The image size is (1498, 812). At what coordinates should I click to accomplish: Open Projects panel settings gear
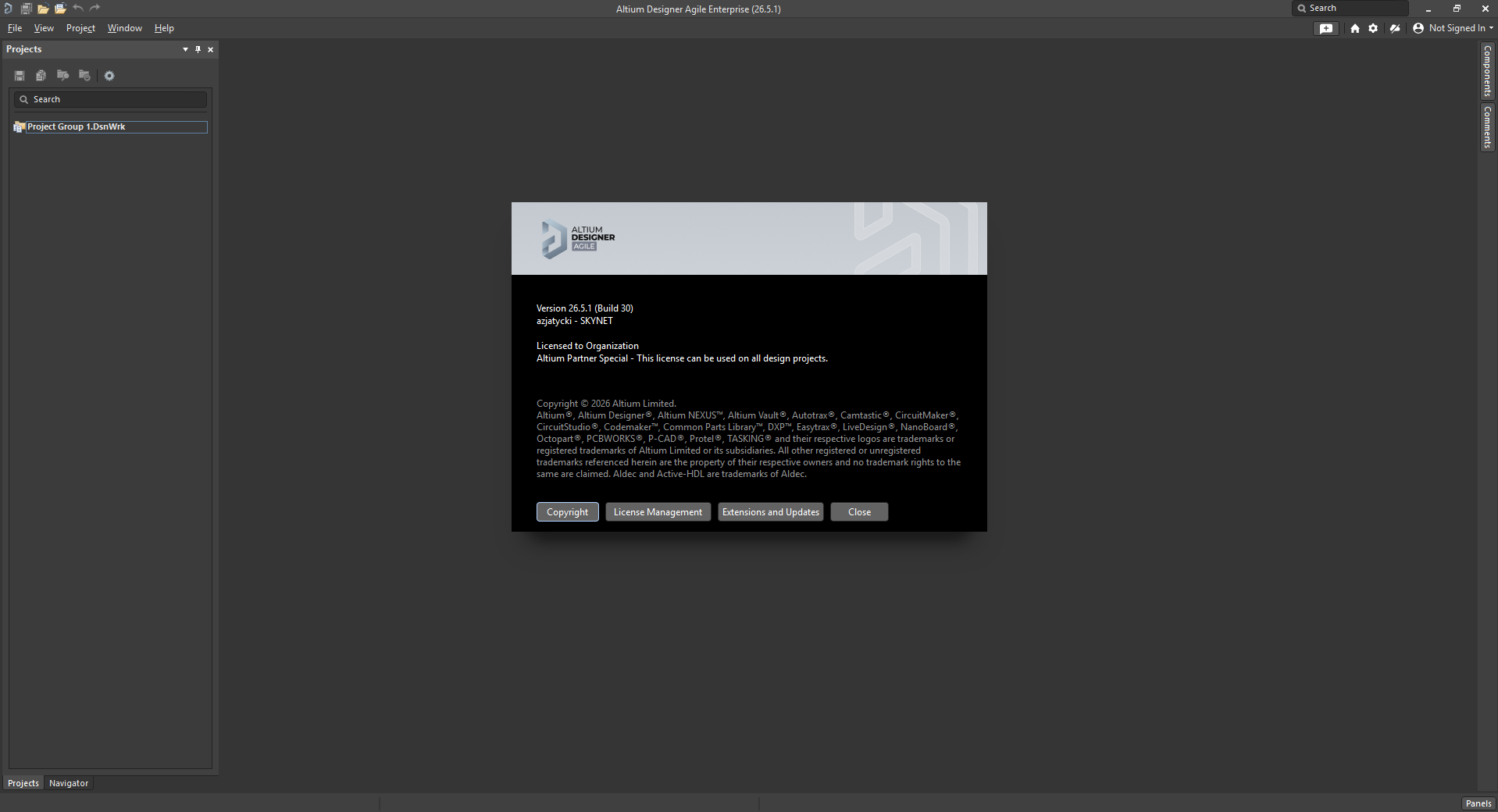point(109,76)
